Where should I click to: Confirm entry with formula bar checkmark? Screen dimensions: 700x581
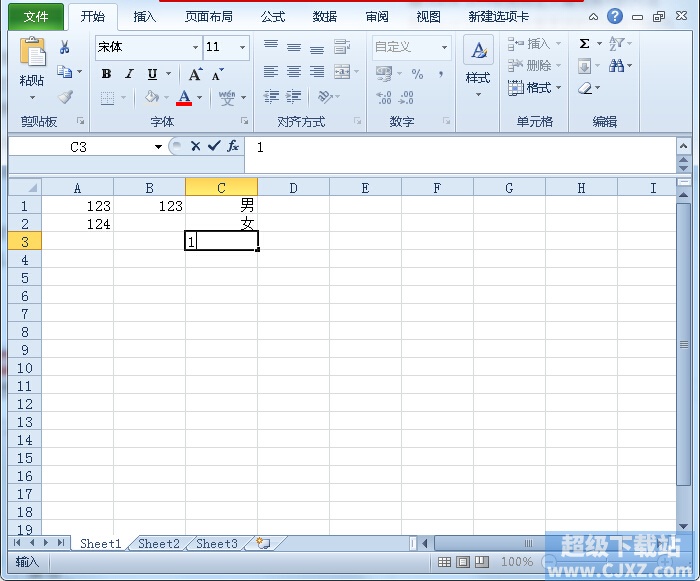[214, 146]
